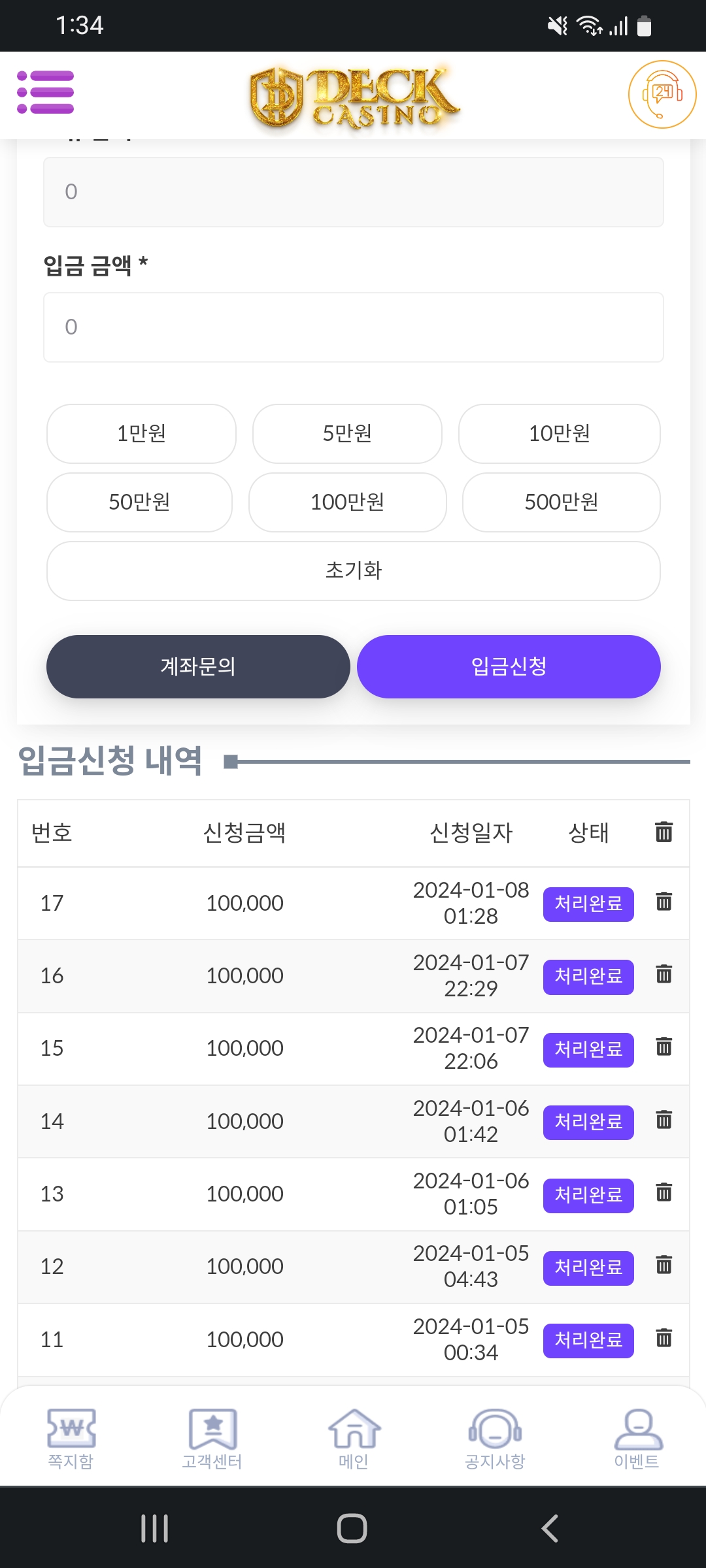Delete deposit record number 14
The image size is (706, 1568).
664,1120
